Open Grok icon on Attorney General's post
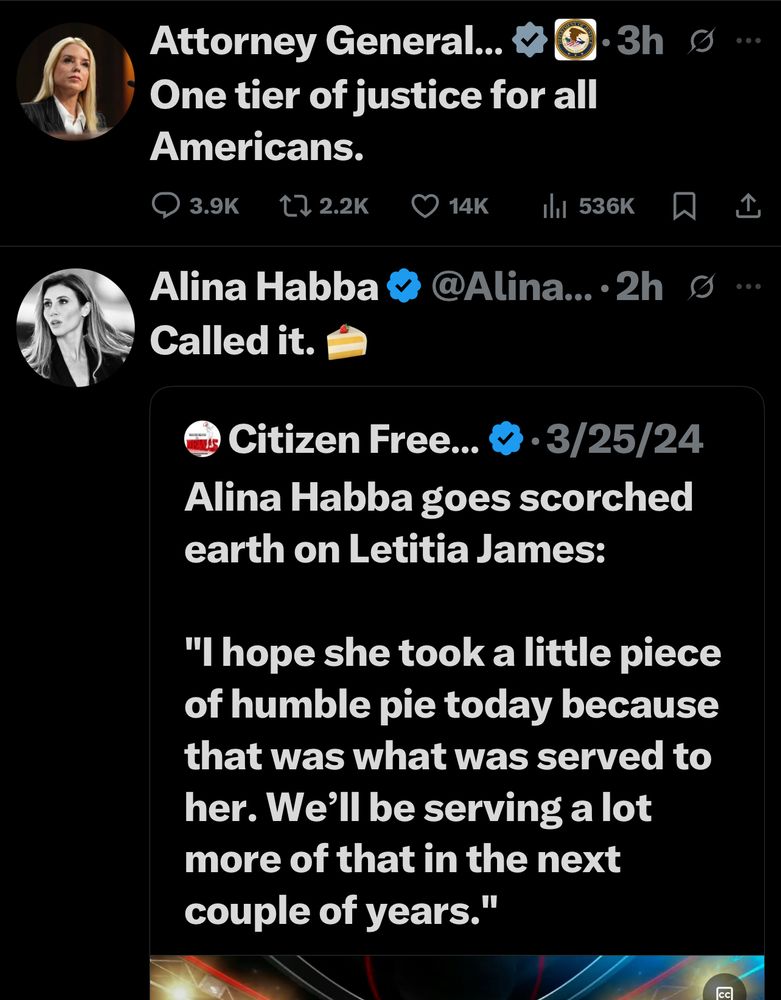Image resolution: width=781 pixels, height=1000 pixels. click(701, 41)
